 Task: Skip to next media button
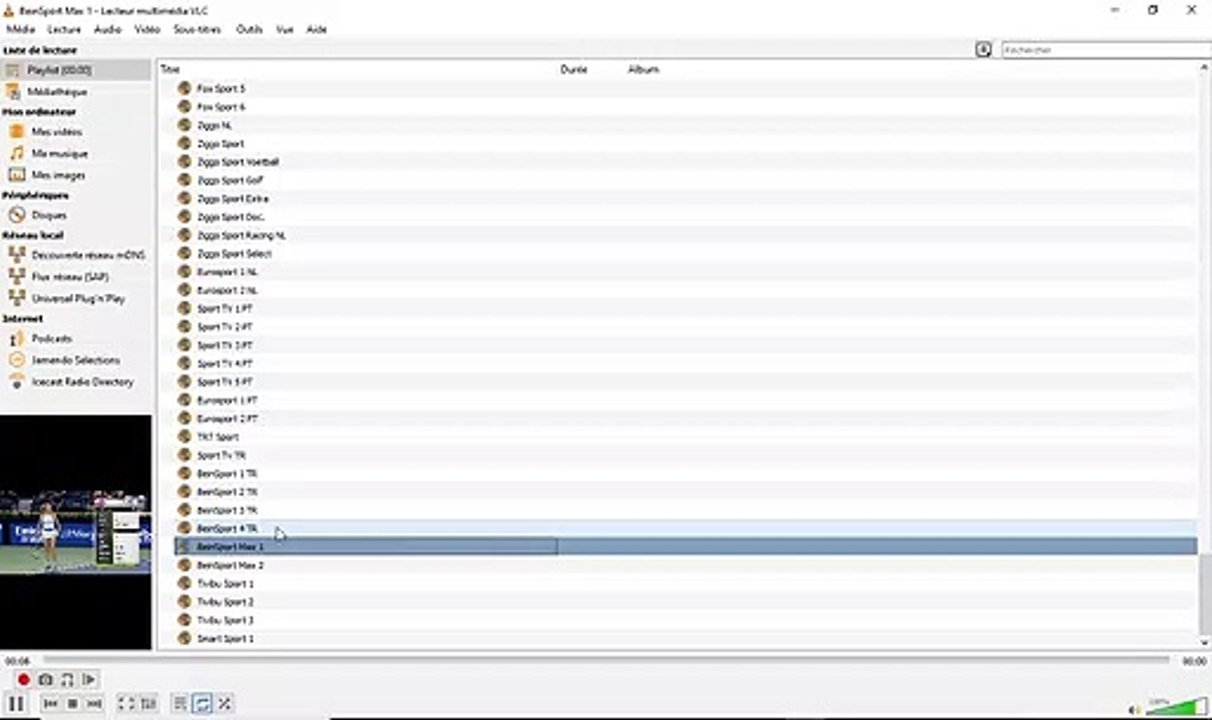point(94,704)
